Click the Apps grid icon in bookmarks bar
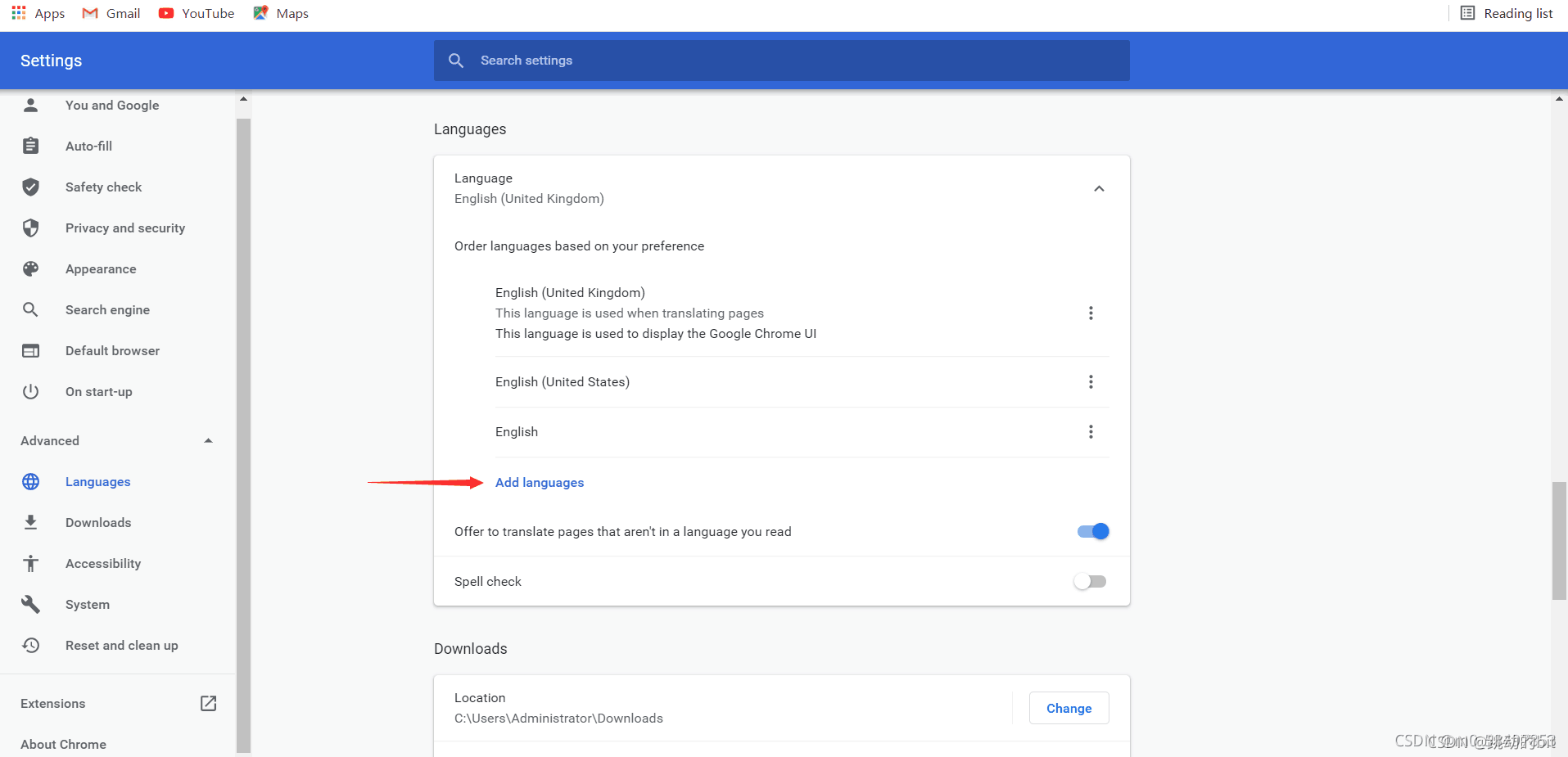Image resolution: width=1568 pixels, height=757 pixels. click(19, 13)
